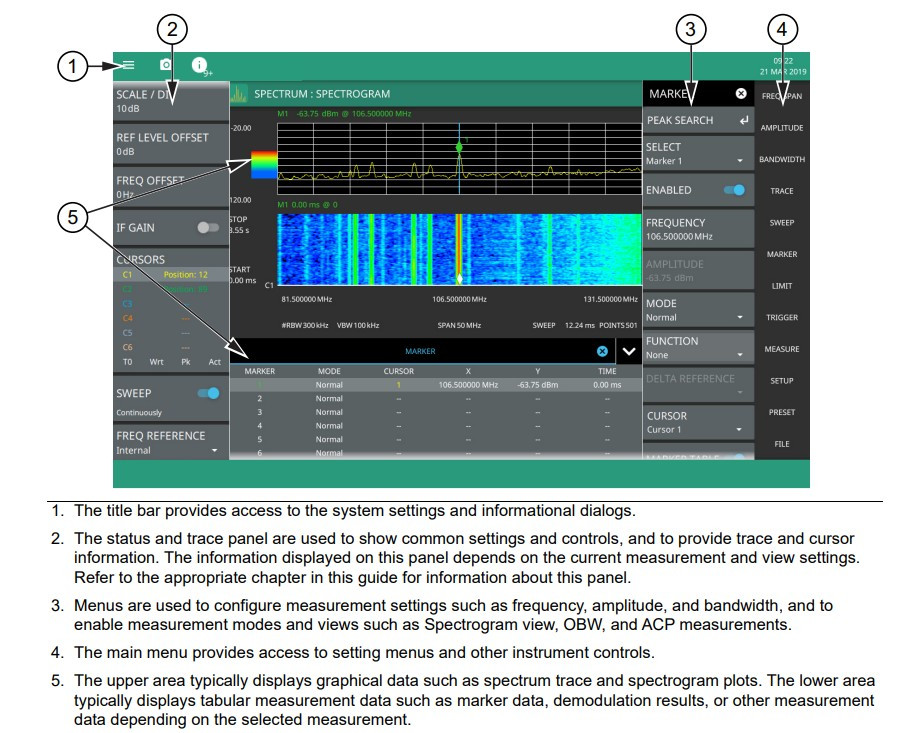Open the CURSOR Cursor 1 dropdown
This screenshot has height=733, width=919.
[698, 422]
